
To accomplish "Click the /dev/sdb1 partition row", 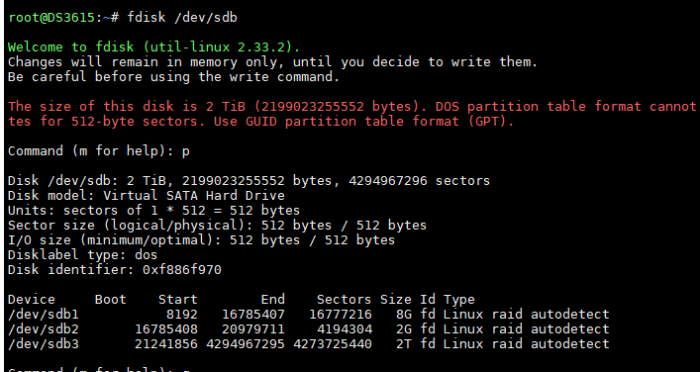I will point(308,314).
